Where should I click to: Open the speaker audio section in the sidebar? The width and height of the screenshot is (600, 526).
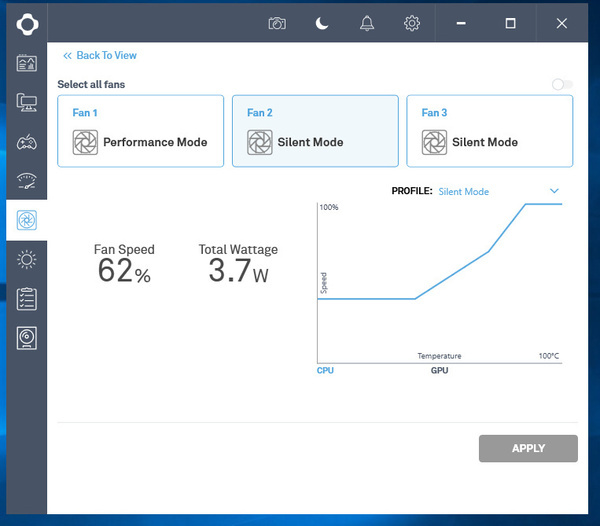(27, 338)
